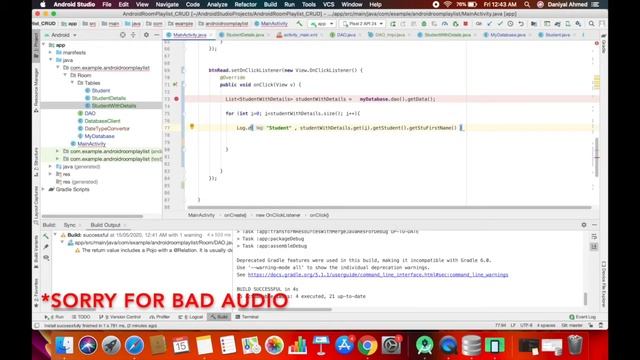Open the Terminal tool window button
The height and width of the screenshot is (360, 640).
(x=247, y=317)
